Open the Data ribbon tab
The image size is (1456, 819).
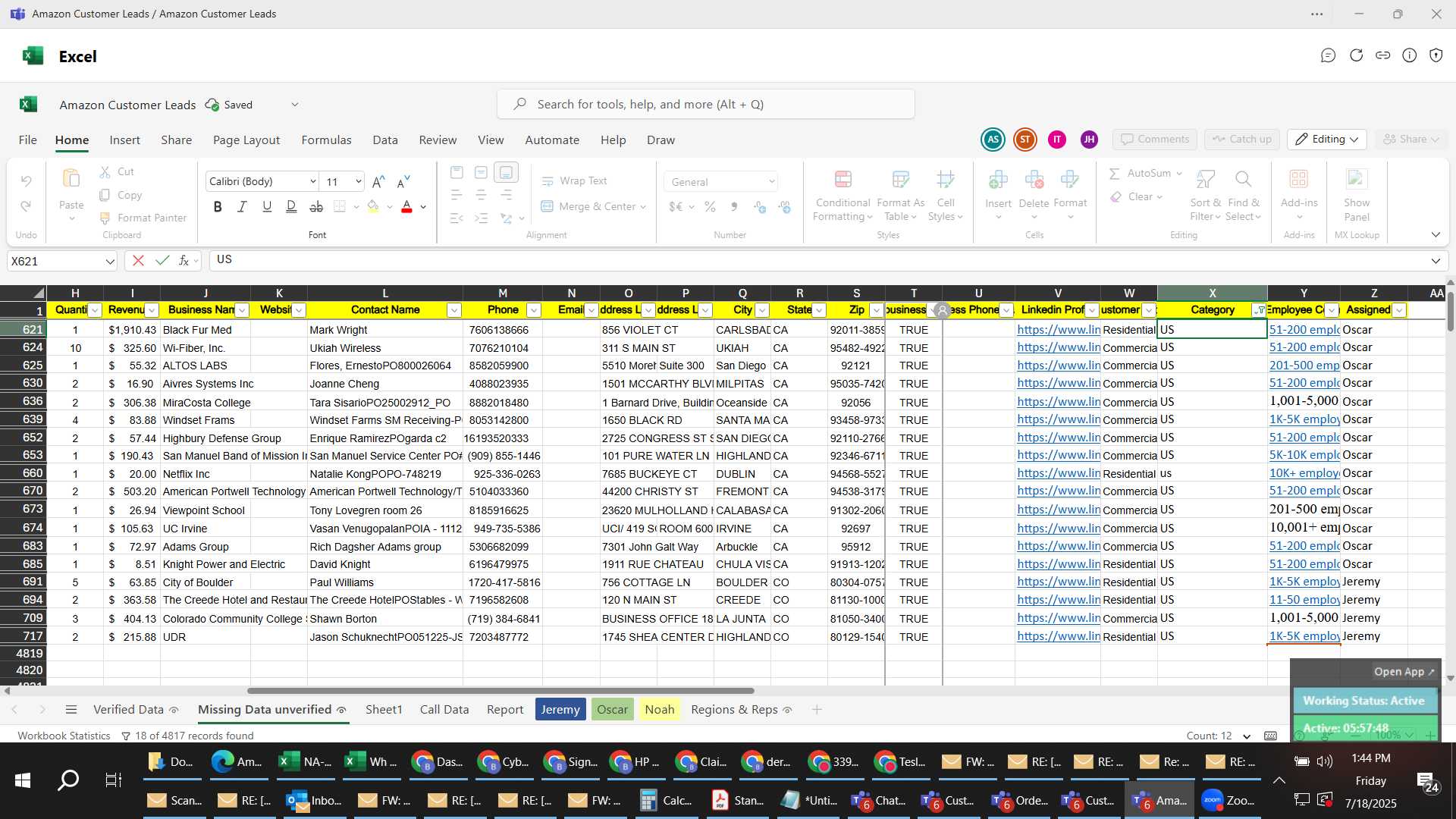pyautogui.click(x=384, y=140)
